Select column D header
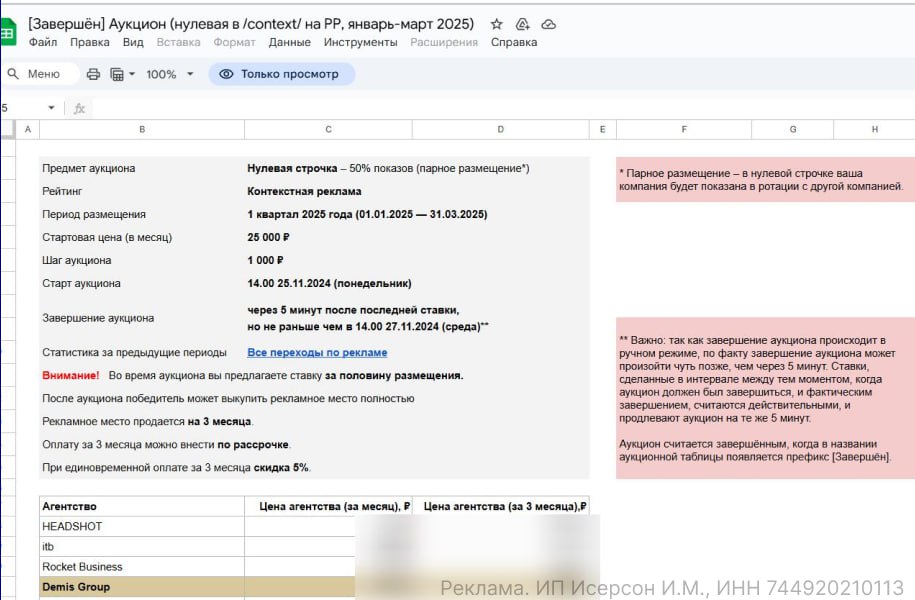This screenshot has height=600, width=915. point(501,130)
